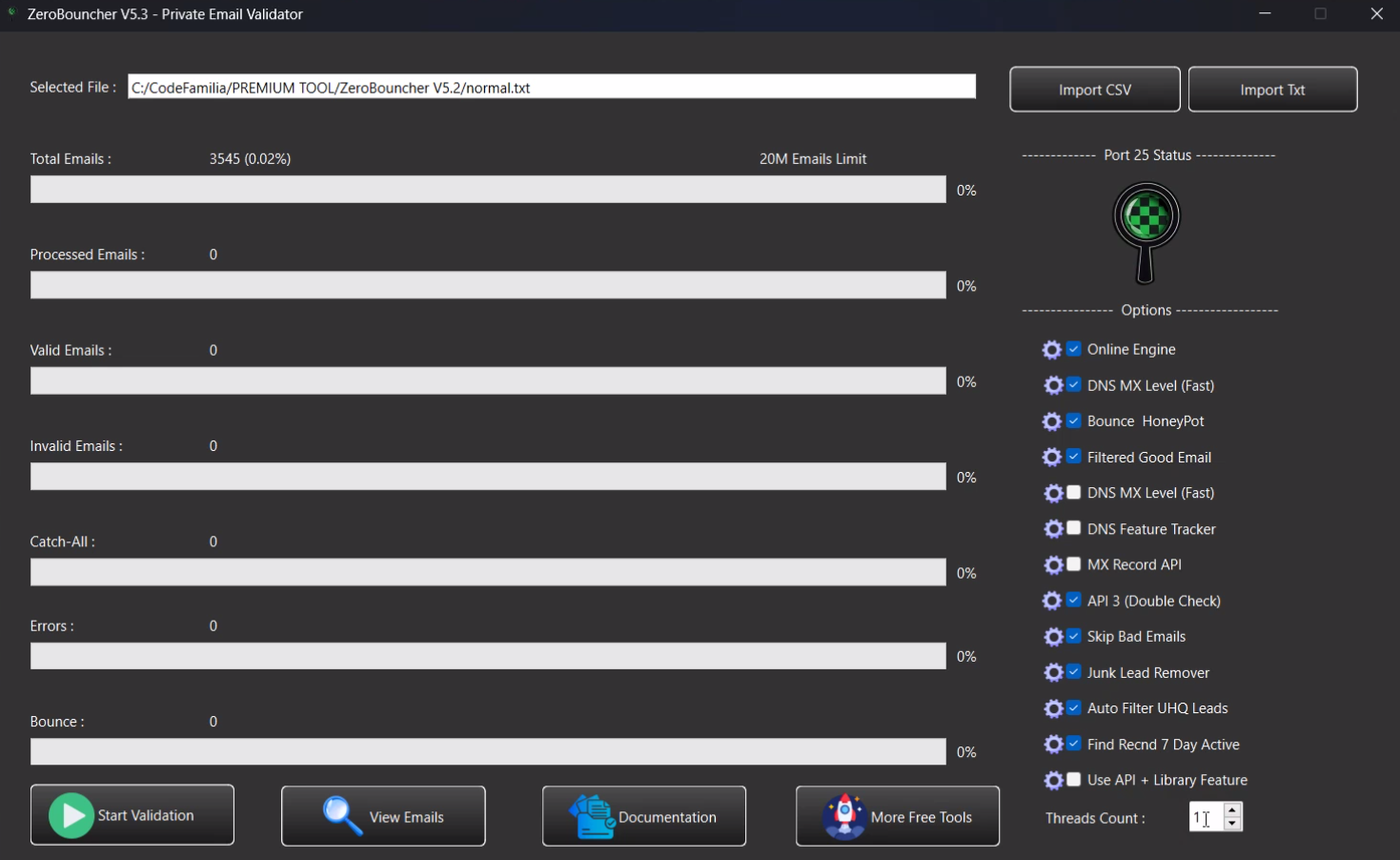Enable the unticked DNS MX Level (Fast) option
Screen dimensions: 1400x860
point(1074,492)
